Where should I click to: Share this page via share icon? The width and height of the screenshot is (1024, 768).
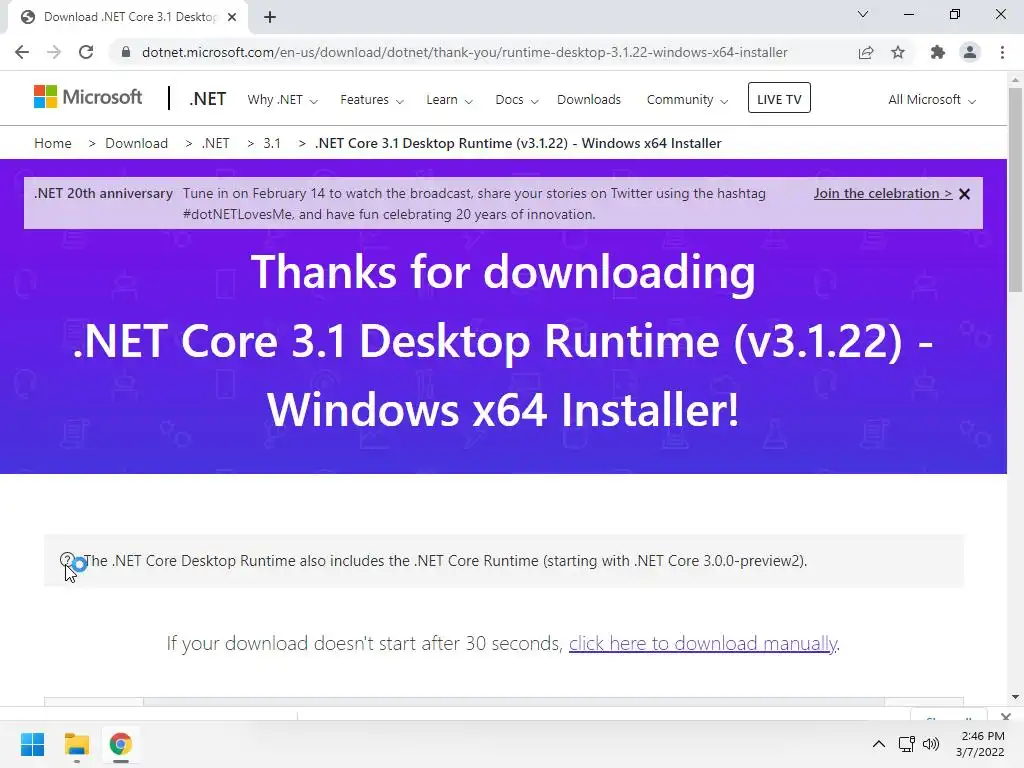click(866, 52)
